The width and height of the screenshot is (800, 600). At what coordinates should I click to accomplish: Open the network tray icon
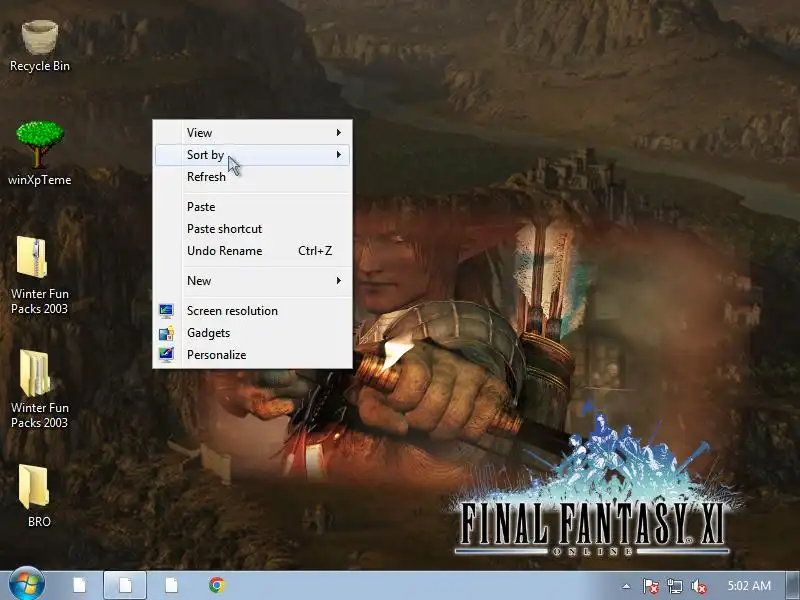pyautogui.click(x=674, y=586)
